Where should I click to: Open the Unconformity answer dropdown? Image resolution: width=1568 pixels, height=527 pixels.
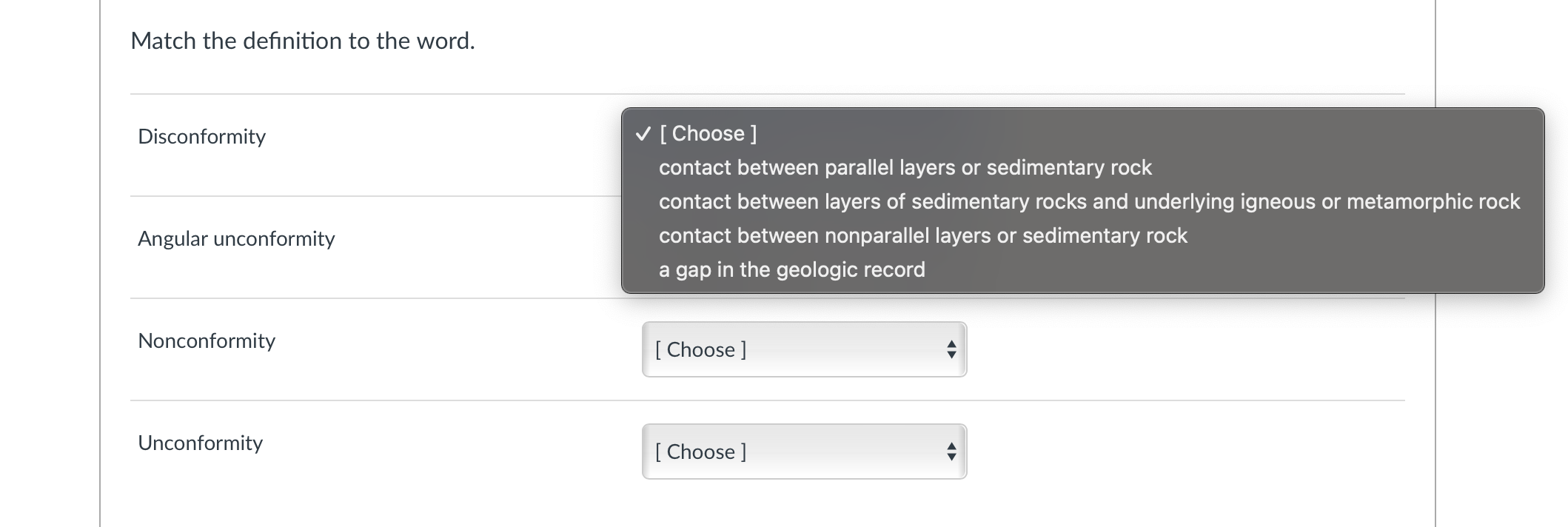tap(804, 452)
